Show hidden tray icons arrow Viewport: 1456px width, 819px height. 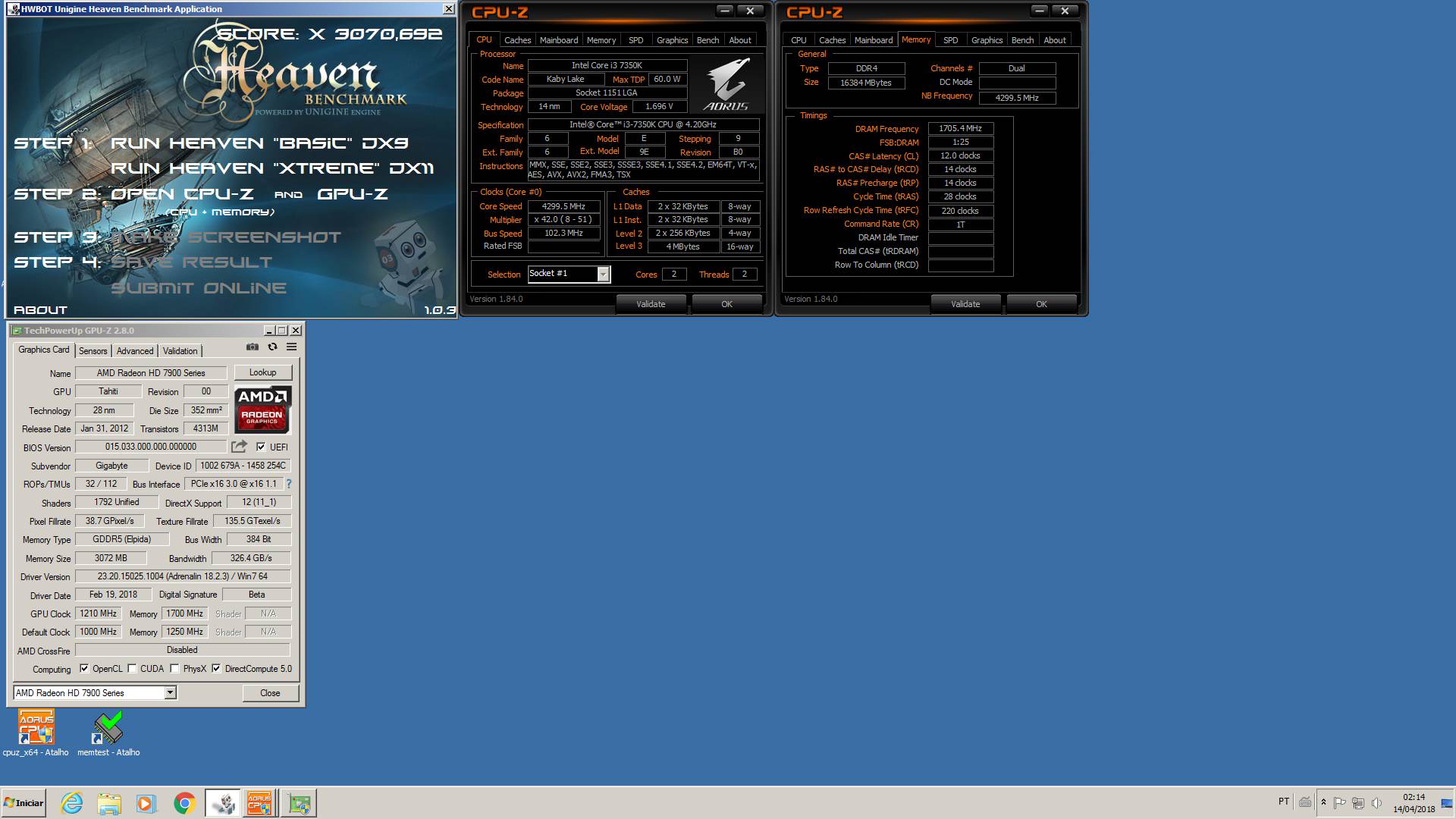point(1323,802)
